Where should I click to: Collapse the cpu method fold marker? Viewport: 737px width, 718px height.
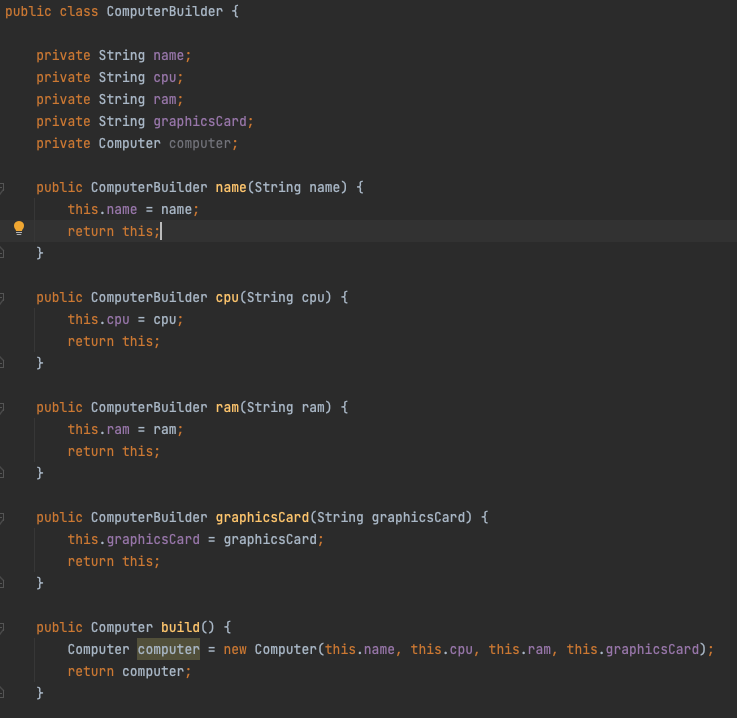2,298
